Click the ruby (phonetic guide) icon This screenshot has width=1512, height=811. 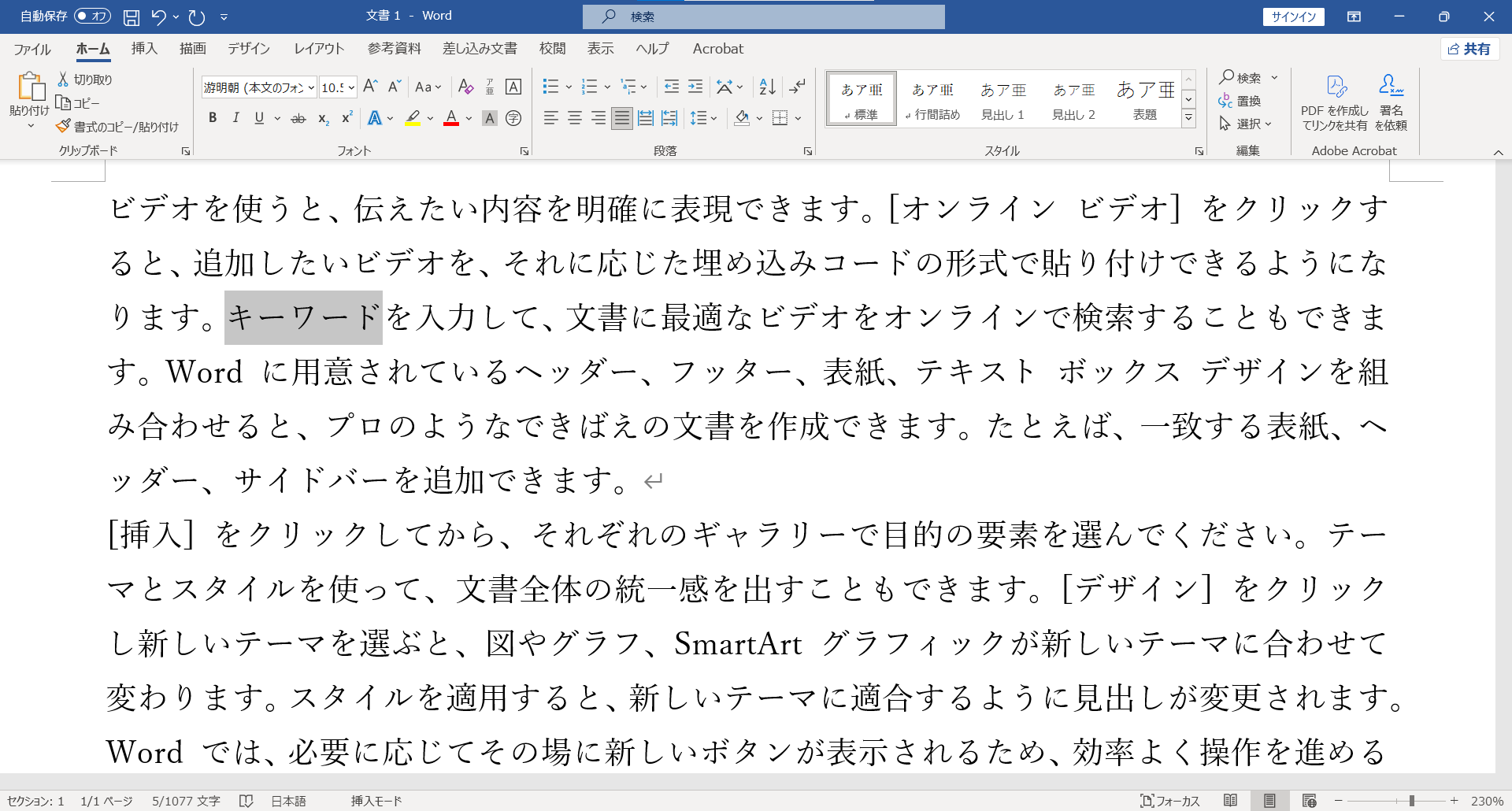click(490, 87)
